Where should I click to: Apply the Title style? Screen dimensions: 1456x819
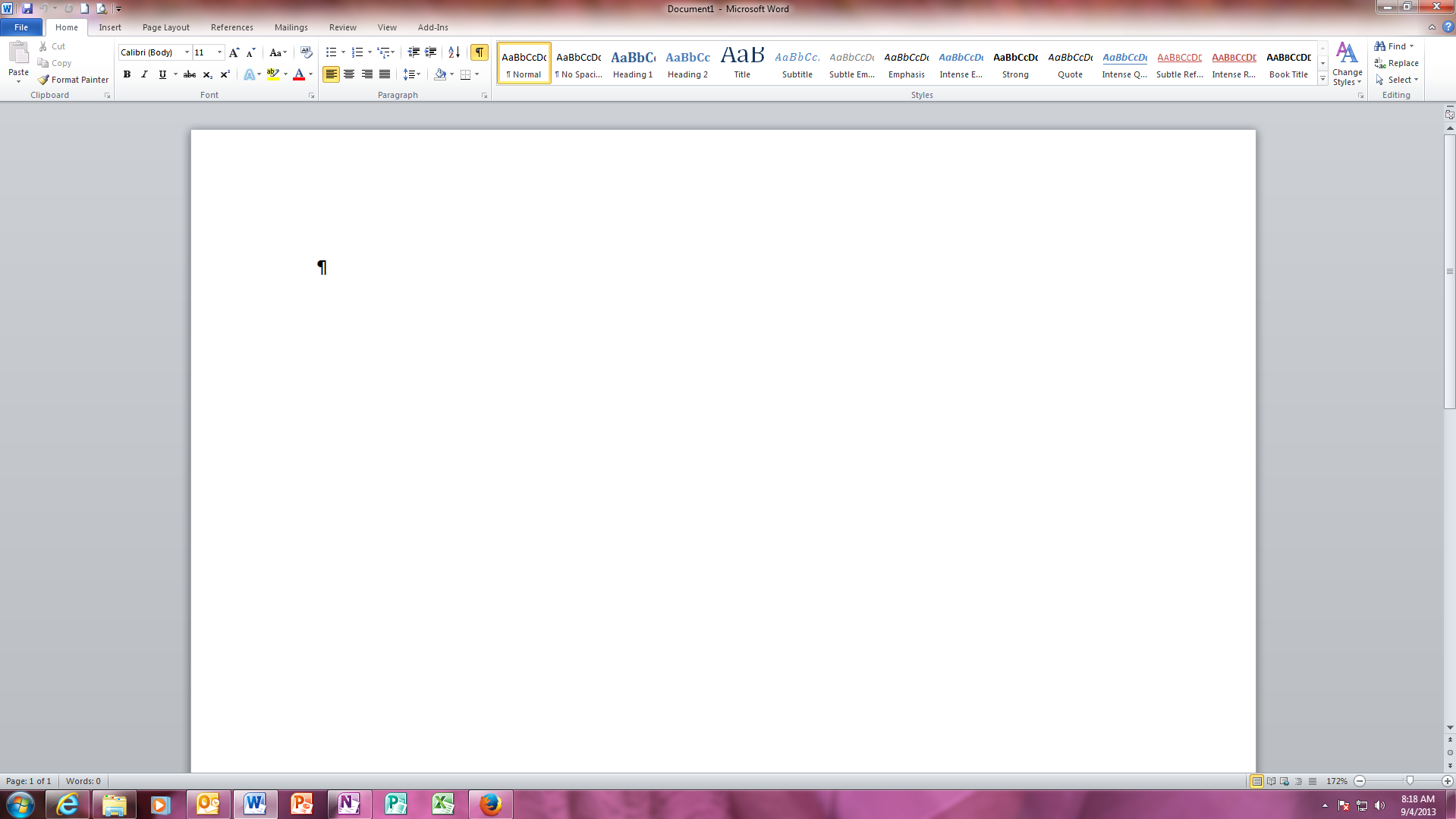(x=742, y=63)
